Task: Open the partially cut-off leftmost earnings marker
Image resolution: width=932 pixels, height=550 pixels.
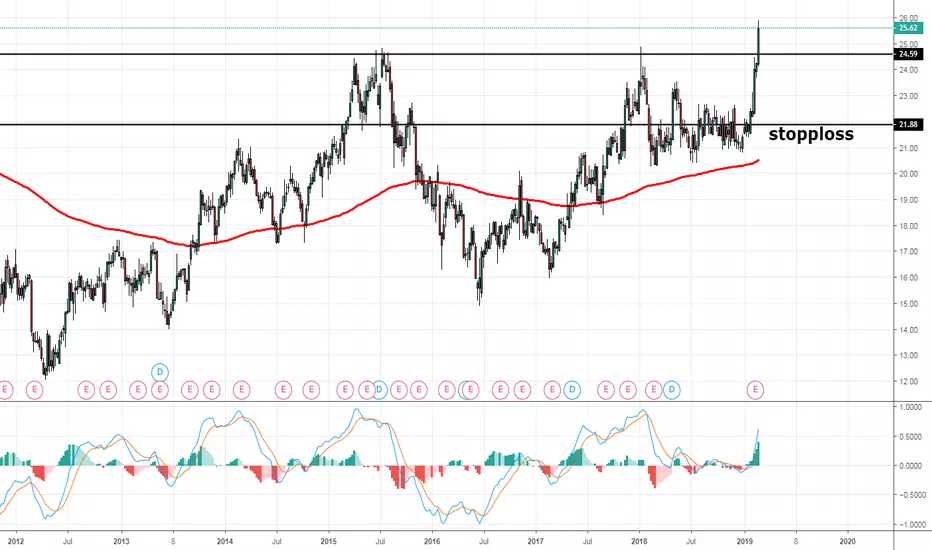Action: pyautogui.click(x=5, y=390)
